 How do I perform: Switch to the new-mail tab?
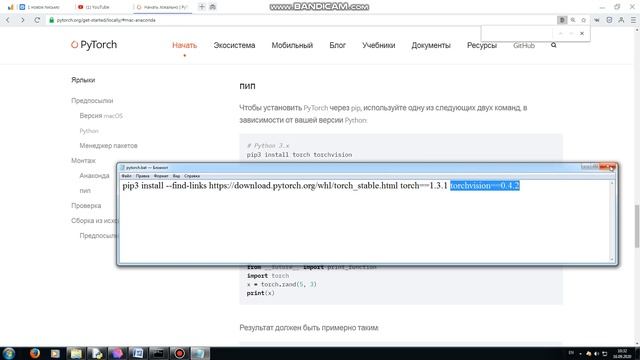coord(40,7)
